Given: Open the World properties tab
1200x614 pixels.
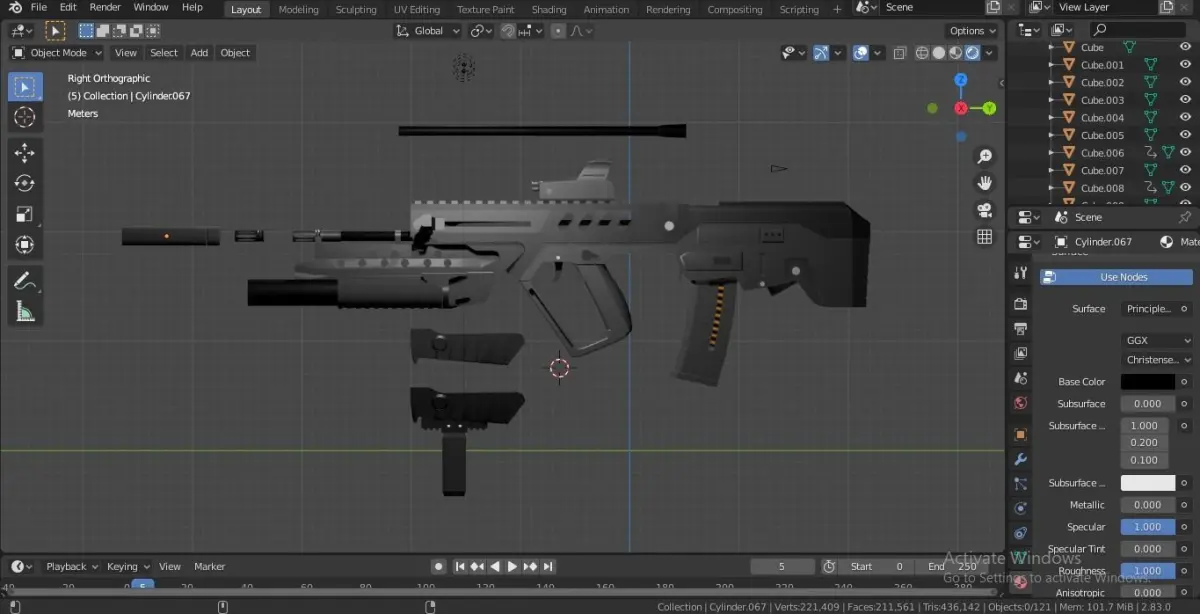Looking at the screenshot, I should coord(1020,403).
